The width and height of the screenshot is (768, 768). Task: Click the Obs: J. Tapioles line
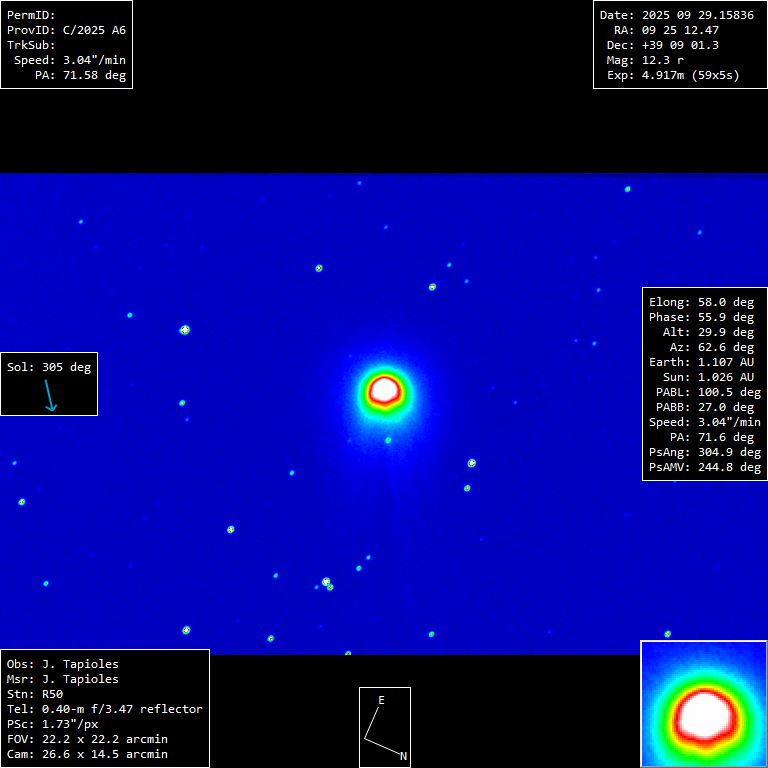pyautogui.click(x=62, y=664)
